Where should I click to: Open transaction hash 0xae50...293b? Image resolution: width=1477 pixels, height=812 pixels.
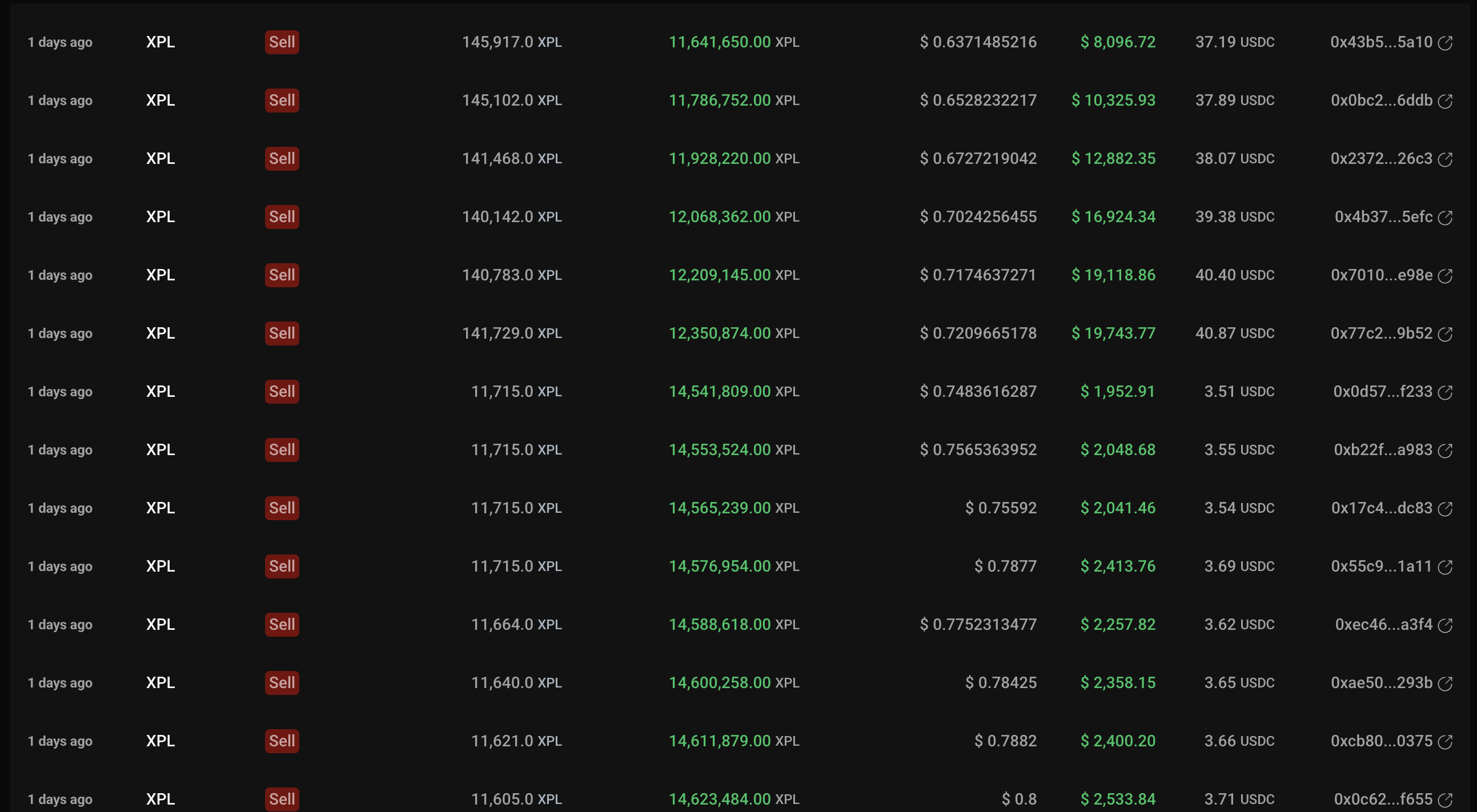[x=1380, y=682]
